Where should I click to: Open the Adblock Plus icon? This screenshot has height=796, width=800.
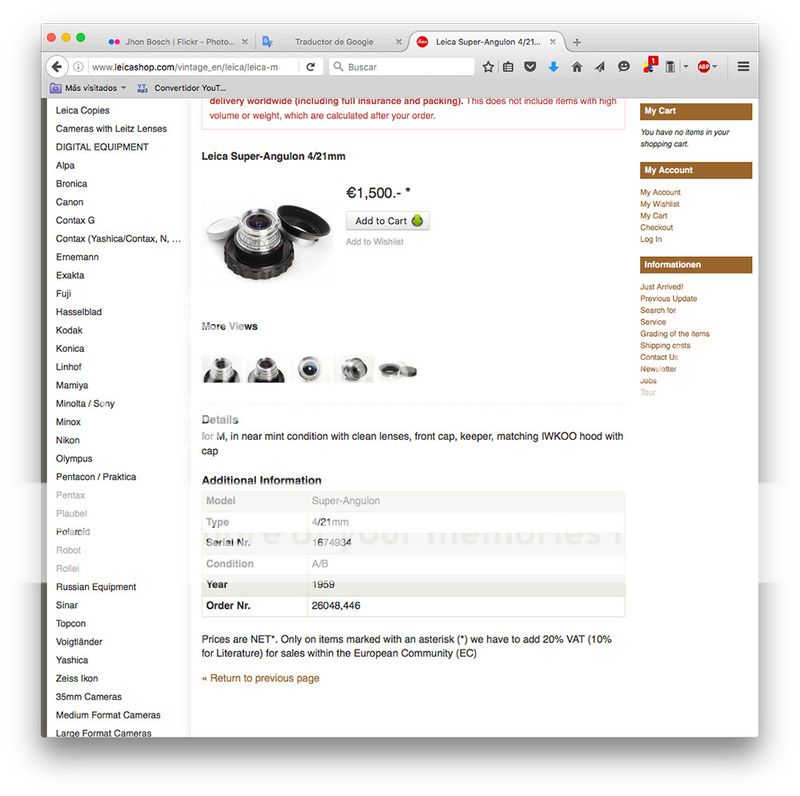pos(704,67)
